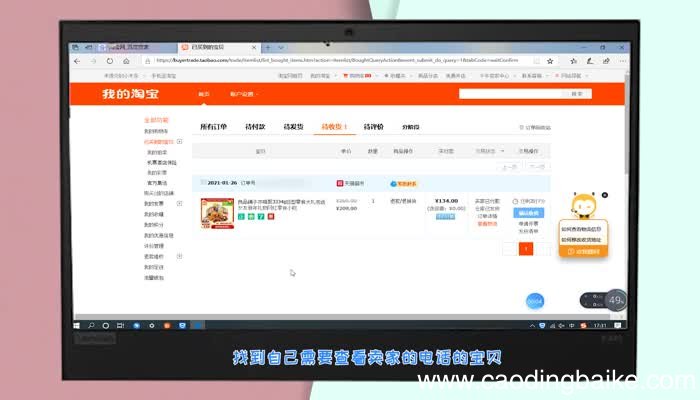700x400 pixels.
Task: Open the browser more options ellipsis menu
Action: point(622,61)
